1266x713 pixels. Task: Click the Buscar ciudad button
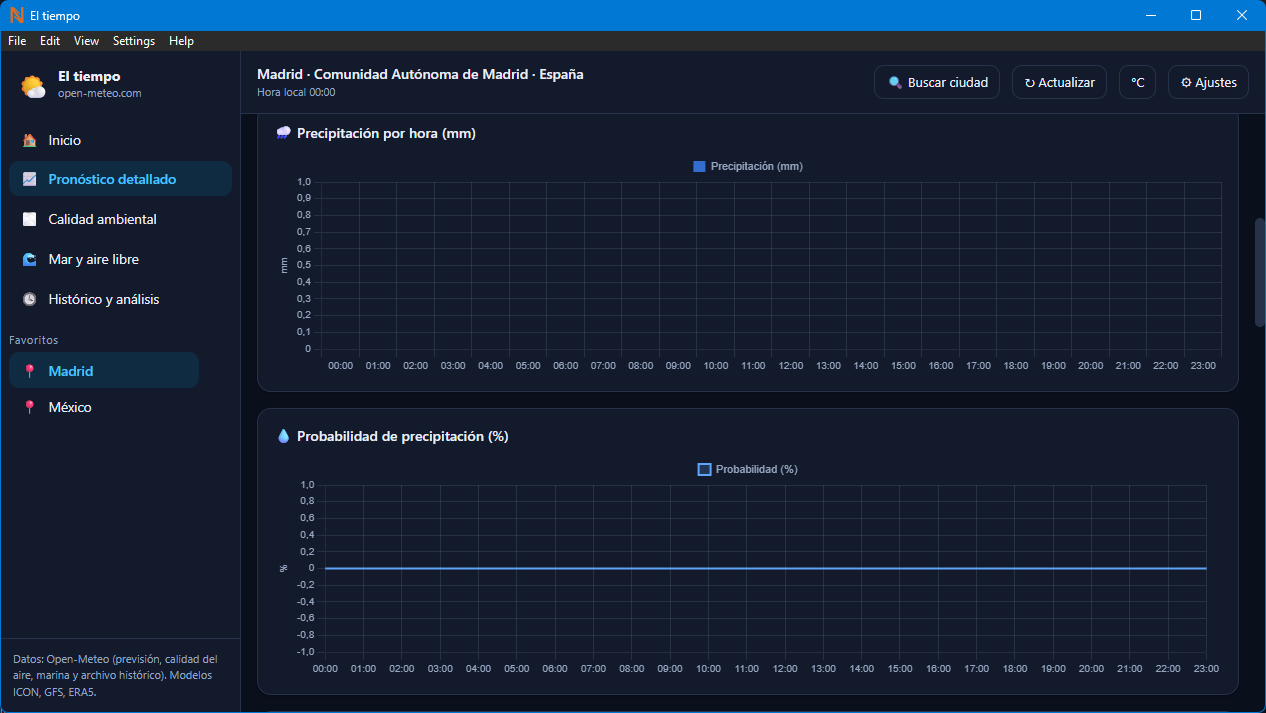pyautogui.click(x=937, y=83)
